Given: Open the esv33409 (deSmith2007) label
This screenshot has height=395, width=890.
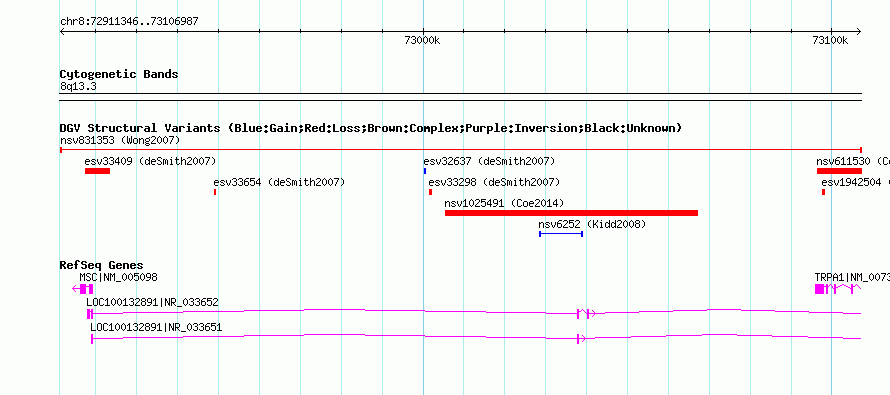Looking at the screenshot, I should pos(150,161).
